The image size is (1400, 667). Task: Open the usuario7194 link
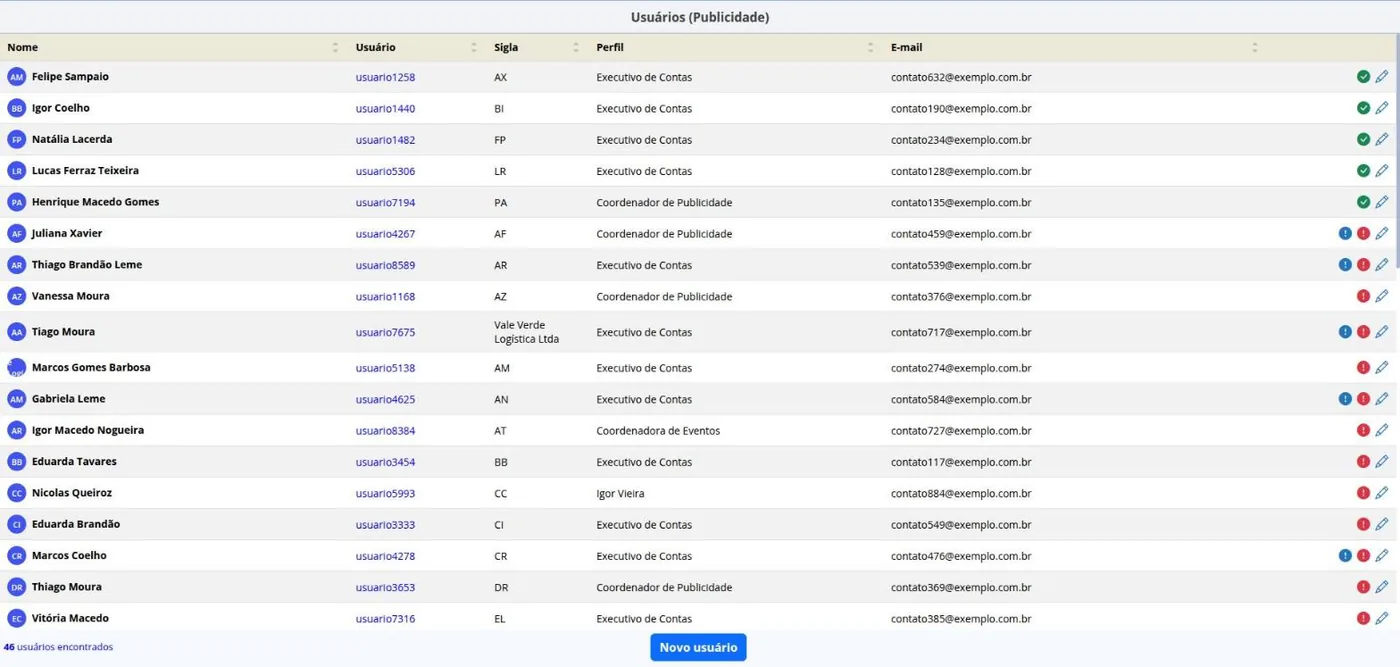[385, 202]
